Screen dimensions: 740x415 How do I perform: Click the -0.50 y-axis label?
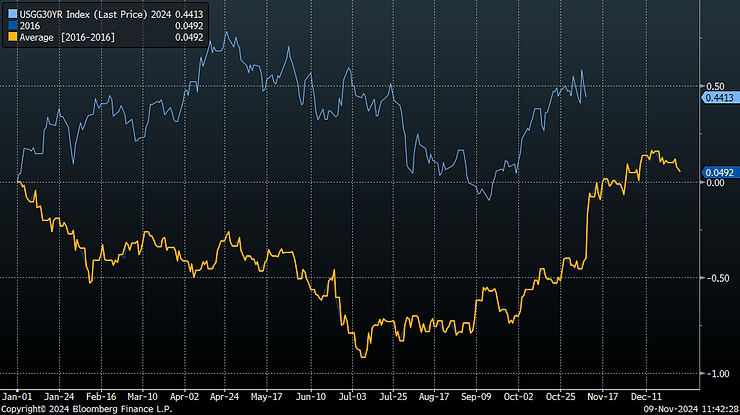[715, 278]
